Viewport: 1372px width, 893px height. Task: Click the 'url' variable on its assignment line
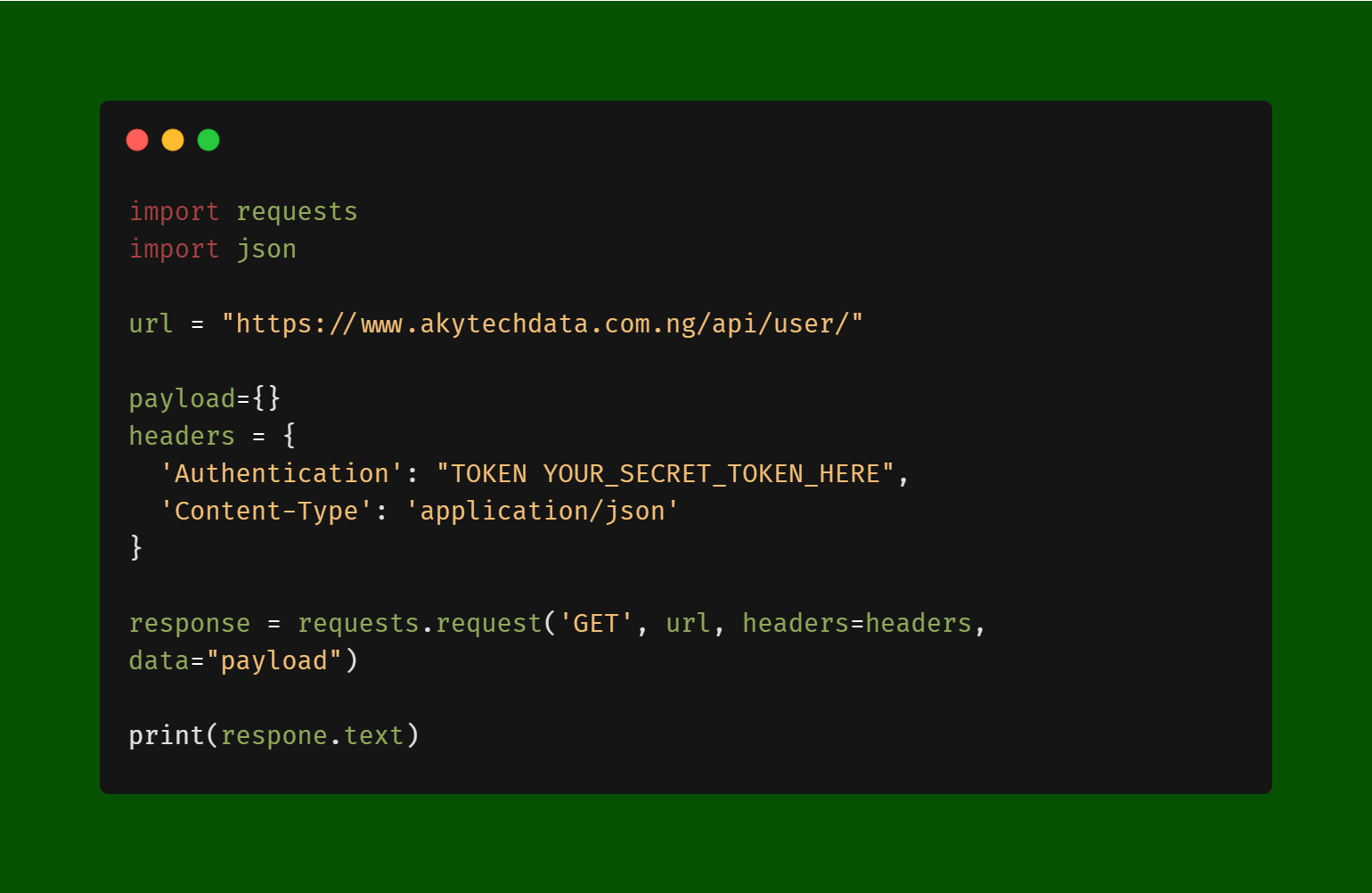pyautogui.click(x=151, y=324)
